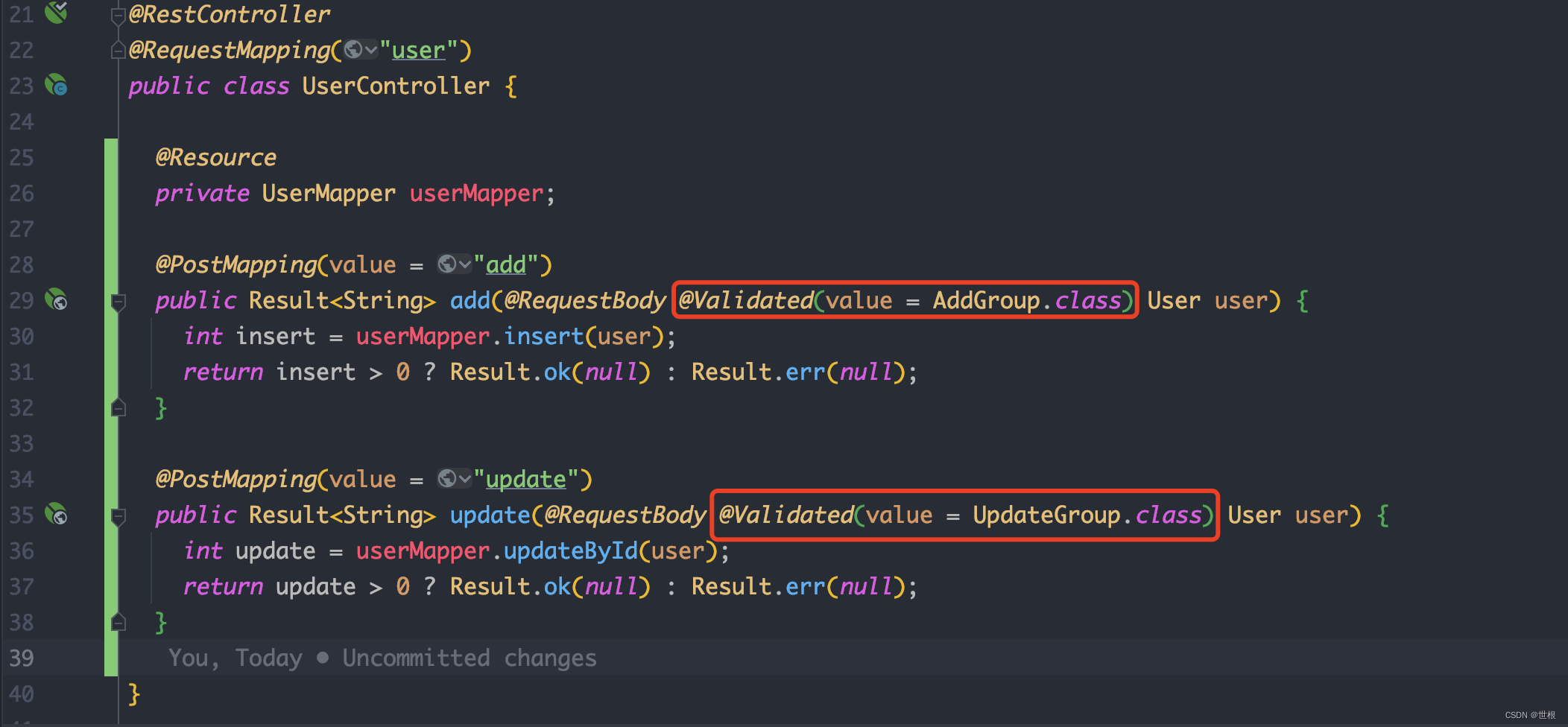The height and width of the screenshot is (727, 1568).
Task: Click the "int insert" variable declaration
Action: tap(250, 337)
